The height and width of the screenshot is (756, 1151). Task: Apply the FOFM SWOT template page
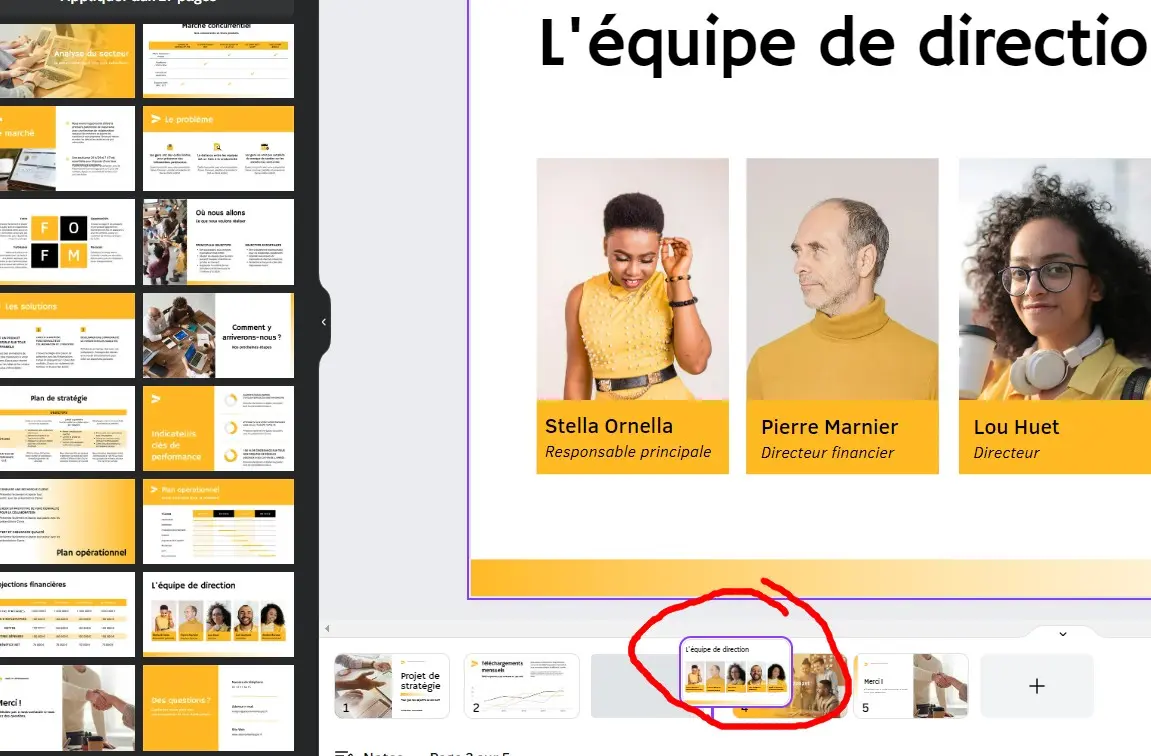coord(68,242)
